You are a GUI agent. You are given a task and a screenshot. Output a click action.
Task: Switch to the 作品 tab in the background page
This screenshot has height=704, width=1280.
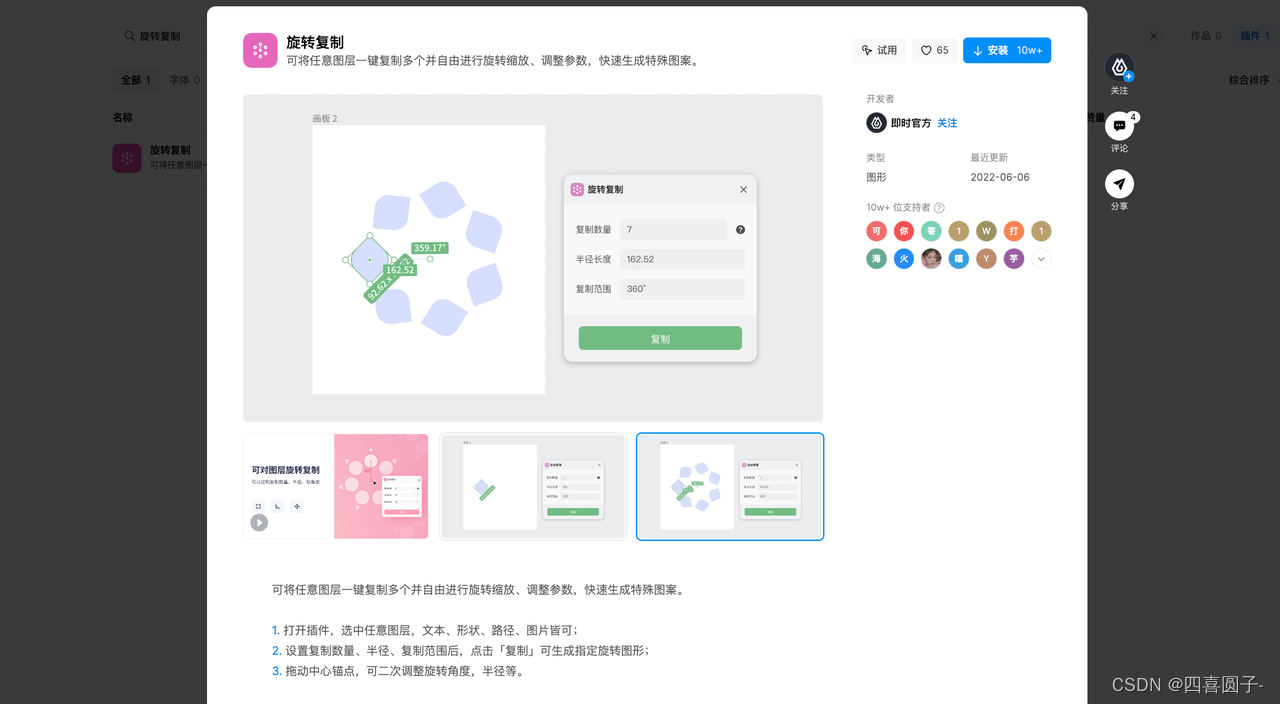click(1206, 36)
